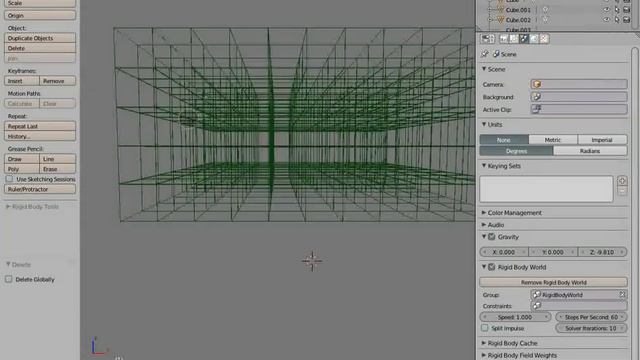Click the Steps Per Second field
The height and width of the screenshot is (360, 640).
591,317
